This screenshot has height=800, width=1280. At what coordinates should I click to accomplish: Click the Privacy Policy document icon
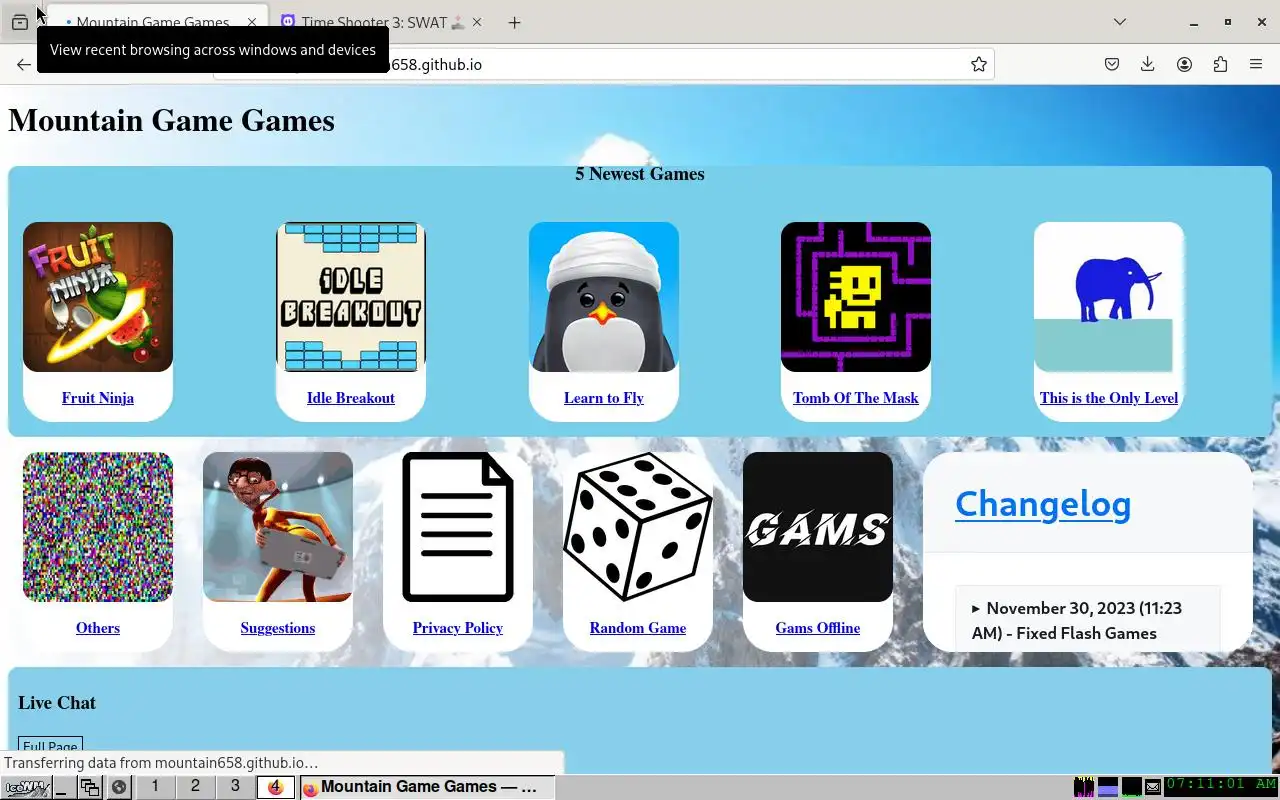(458, 527)
